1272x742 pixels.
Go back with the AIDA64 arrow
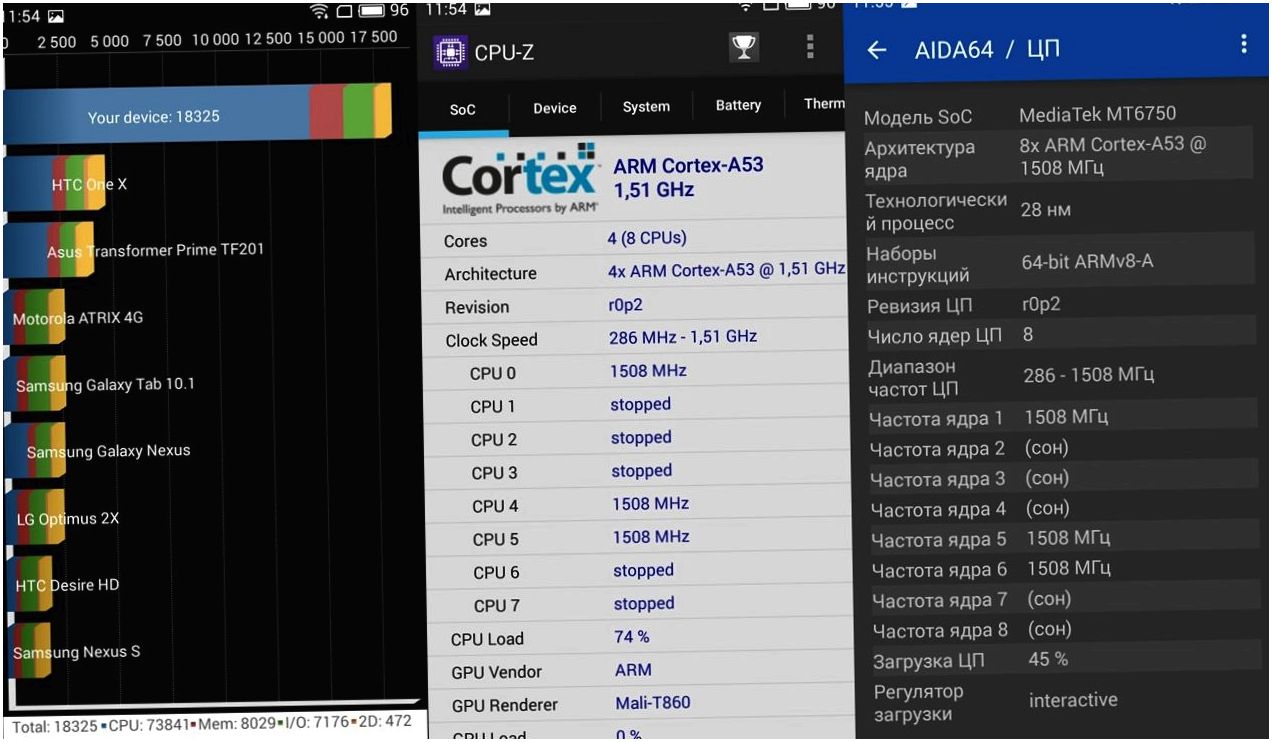pos(877,50)
